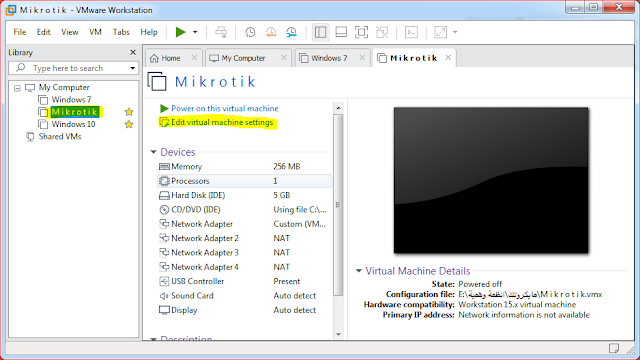Screen dimensions: 640x360
Task: Collapse the Devices section
Action: click(x=153, y=152)
